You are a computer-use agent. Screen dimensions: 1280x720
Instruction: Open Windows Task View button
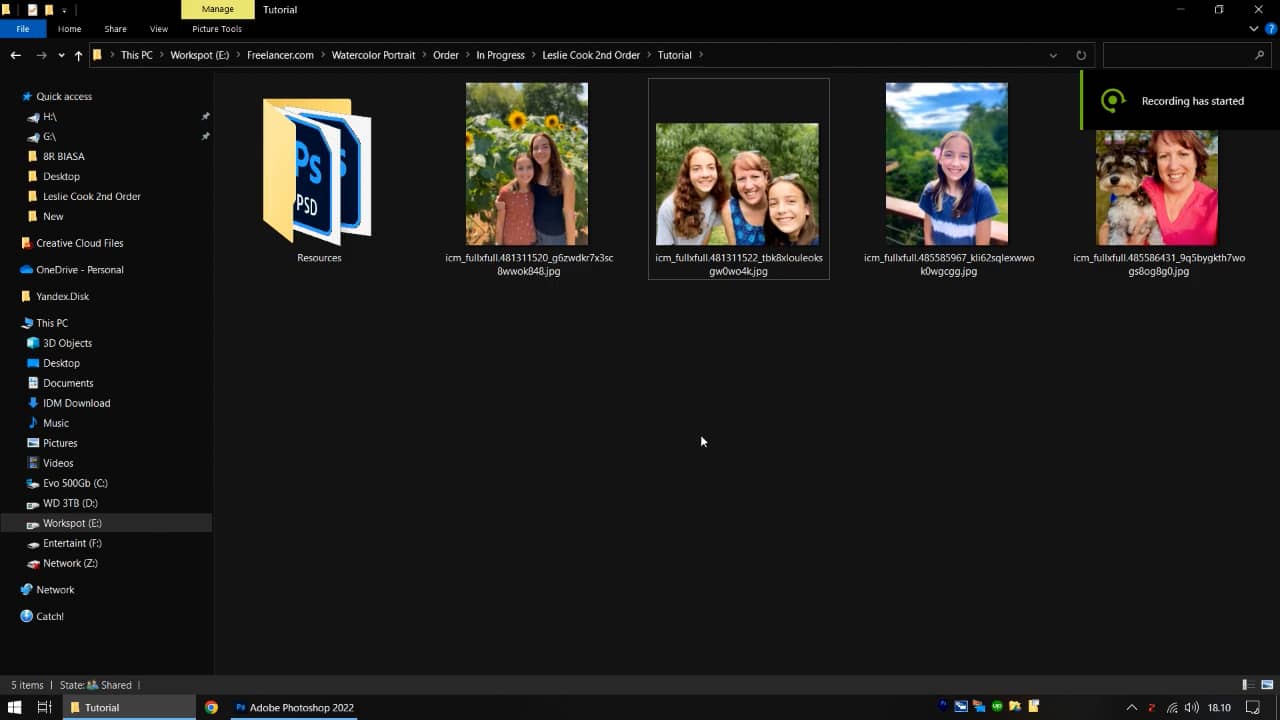tap(44, 707)
